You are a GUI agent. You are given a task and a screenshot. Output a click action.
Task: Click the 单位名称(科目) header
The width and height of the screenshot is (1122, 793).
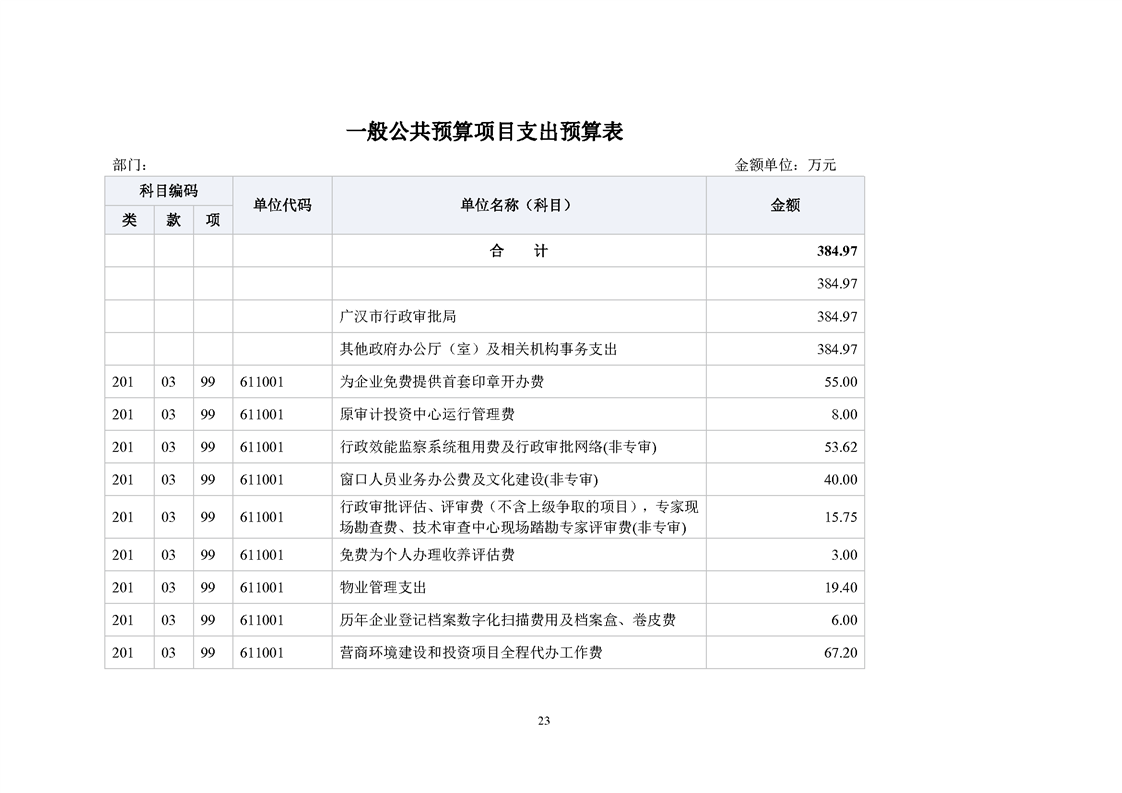[519, 205]
